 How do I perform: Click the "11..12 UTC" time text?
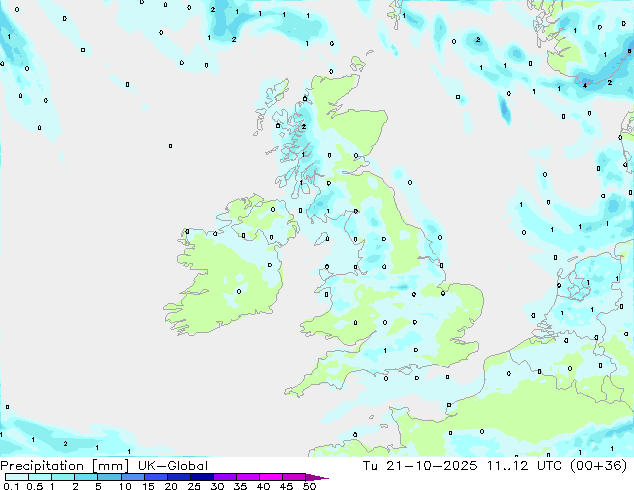(x=524, y=466)
